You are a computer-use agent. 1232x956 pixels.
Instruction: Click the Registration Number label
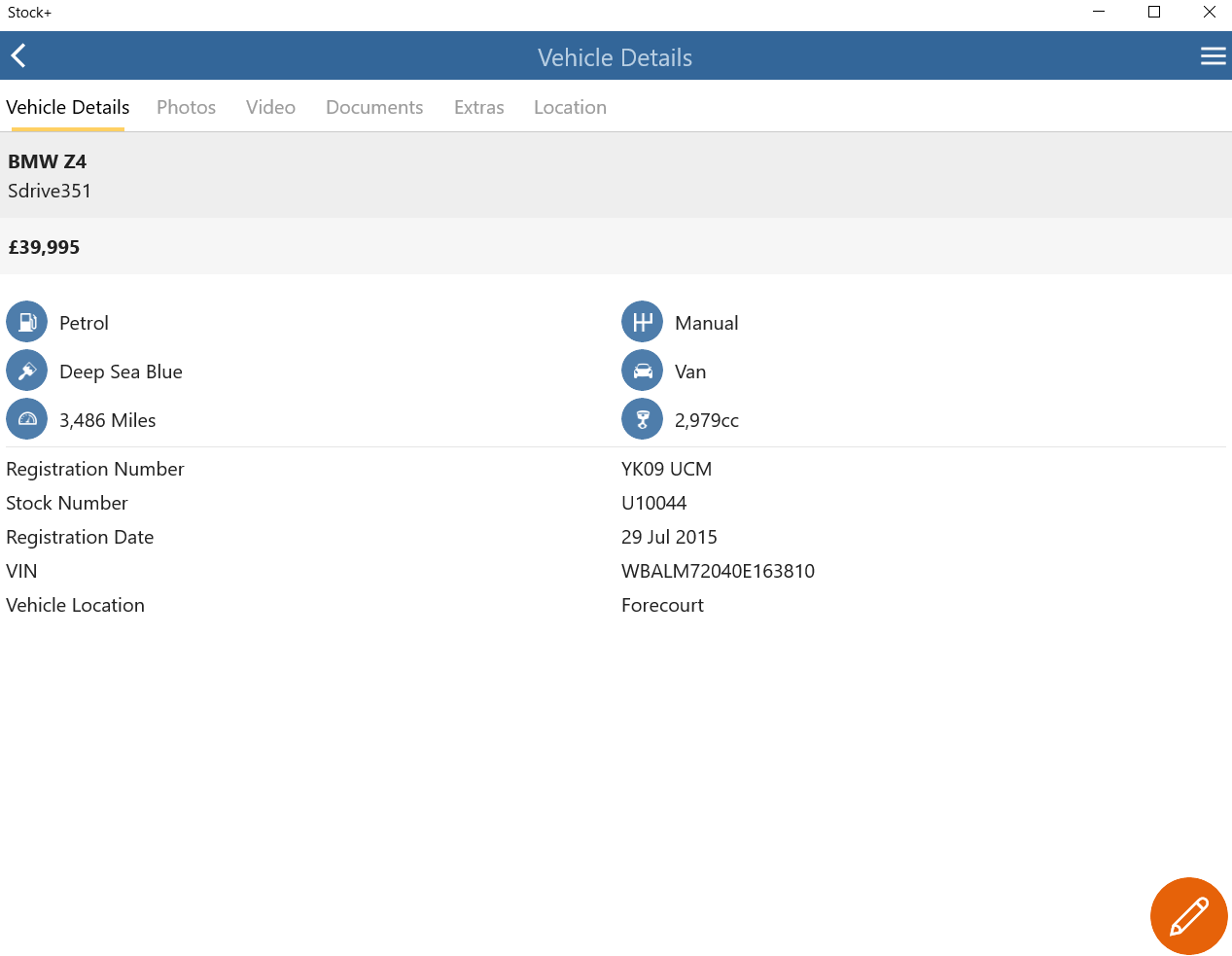(x=95, y=469)
